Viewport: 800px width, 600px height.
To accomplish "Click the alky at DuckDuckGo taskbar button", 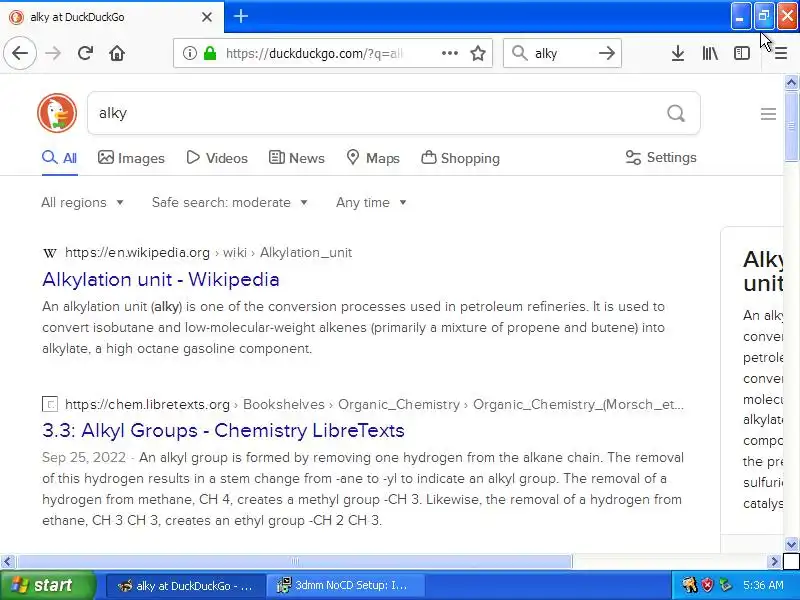I will coord(186,585).
